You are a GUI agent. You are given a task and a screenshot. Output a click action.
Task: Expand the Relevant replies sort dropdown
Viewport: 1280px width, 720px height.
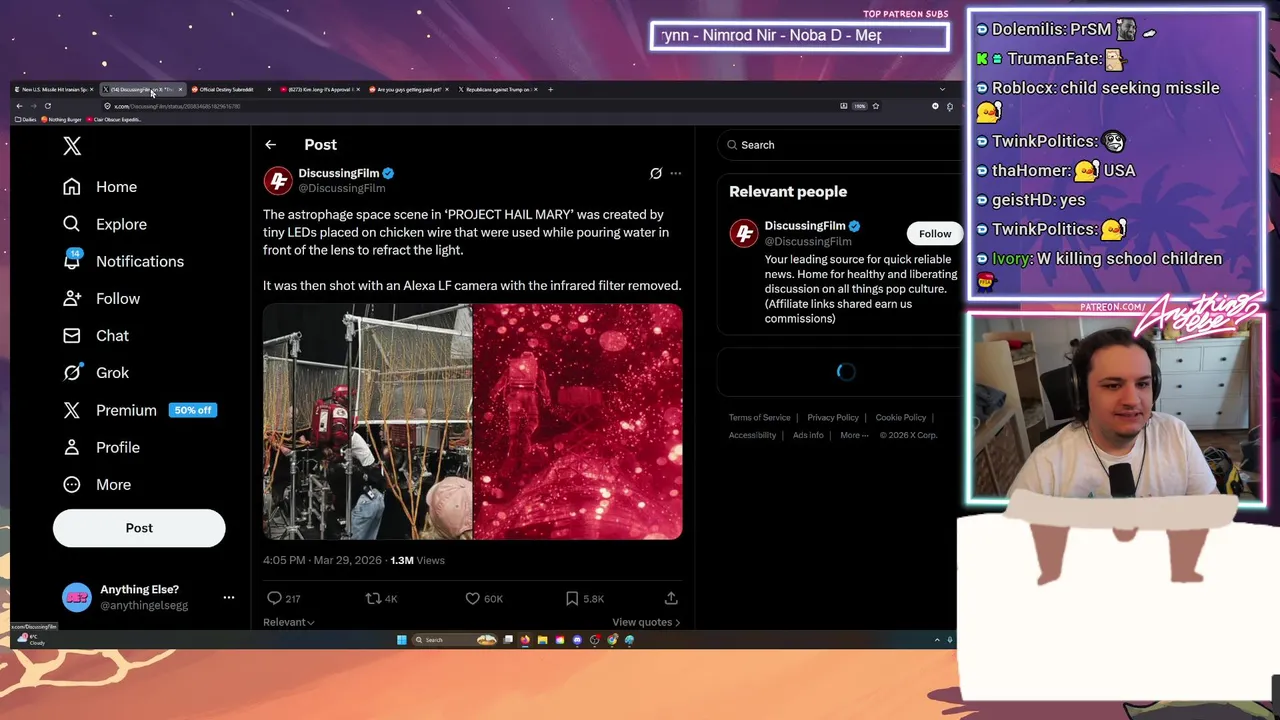tap(289, 622)
